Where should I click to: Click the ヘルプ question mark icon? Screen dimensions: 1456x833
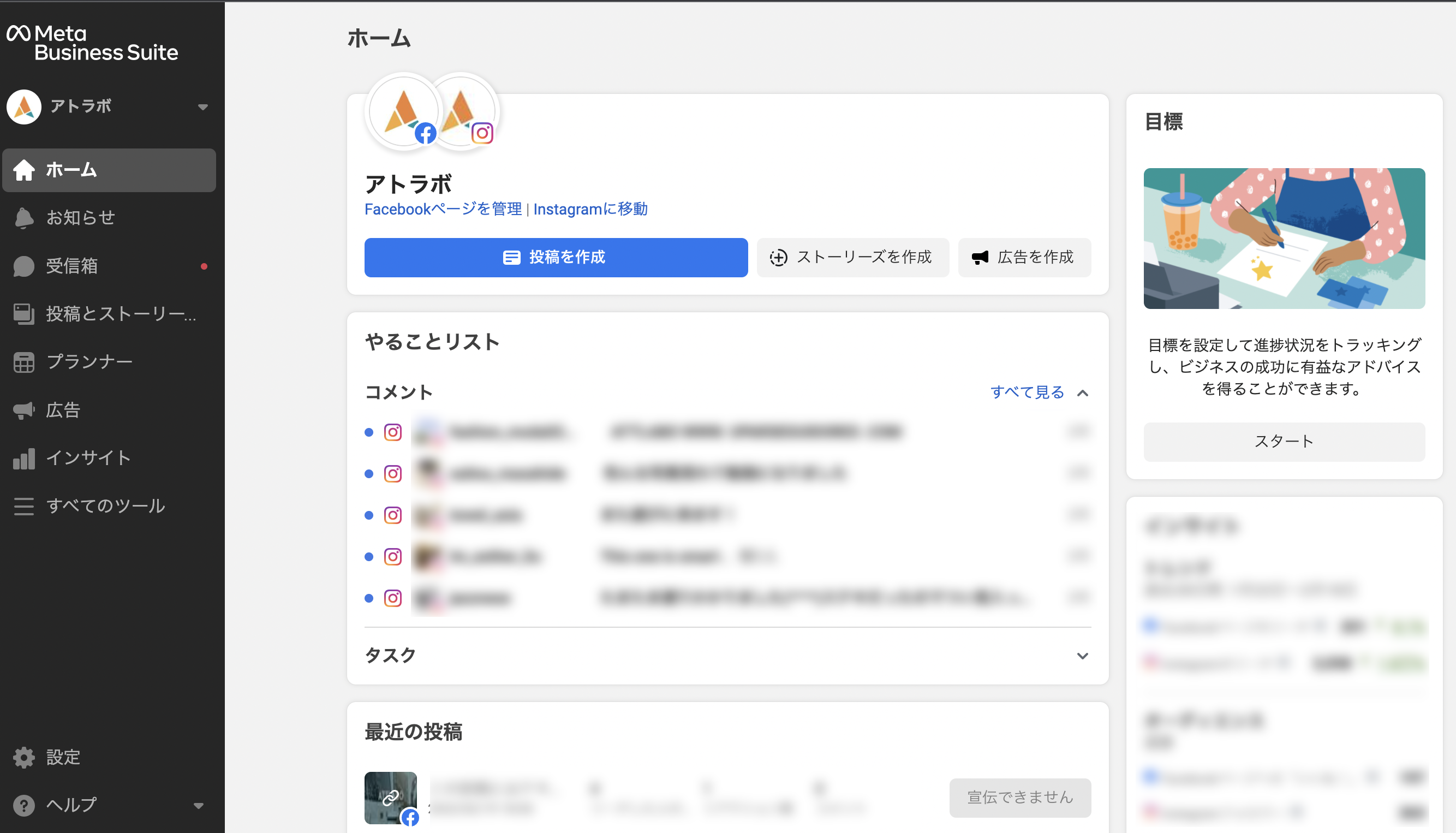tap(24, 805)
